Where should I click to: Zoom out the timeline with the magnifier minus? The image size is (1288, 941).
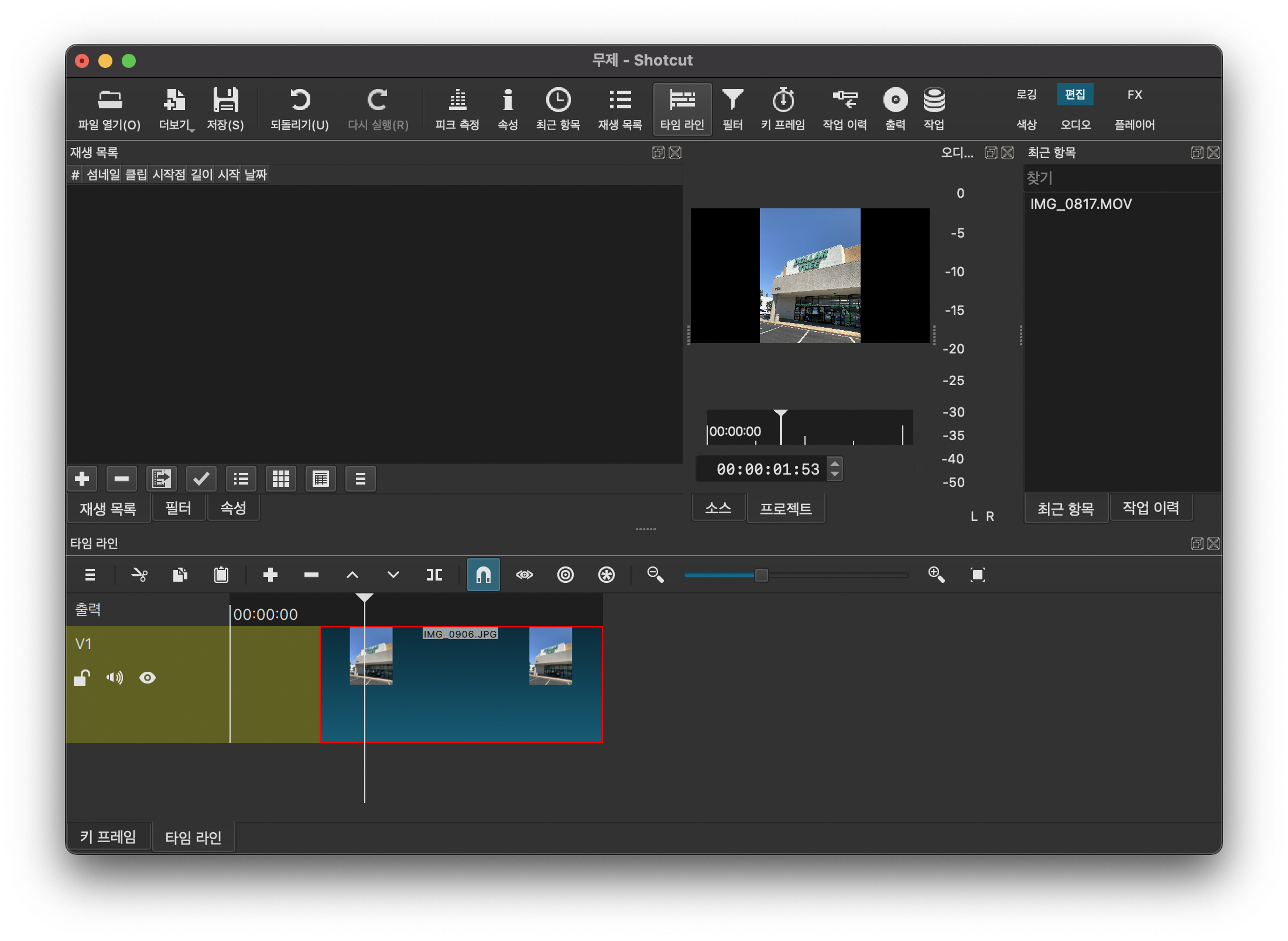tap(656, 575)
